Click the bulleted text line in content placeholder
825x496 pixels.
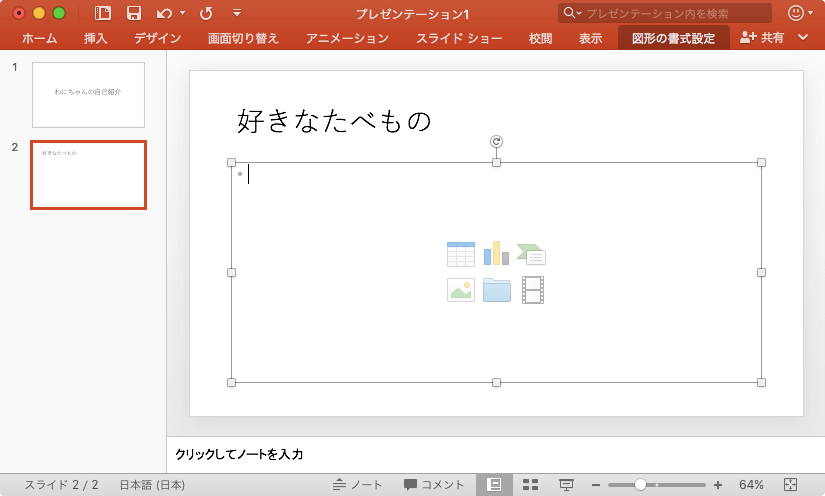(496, 174)
